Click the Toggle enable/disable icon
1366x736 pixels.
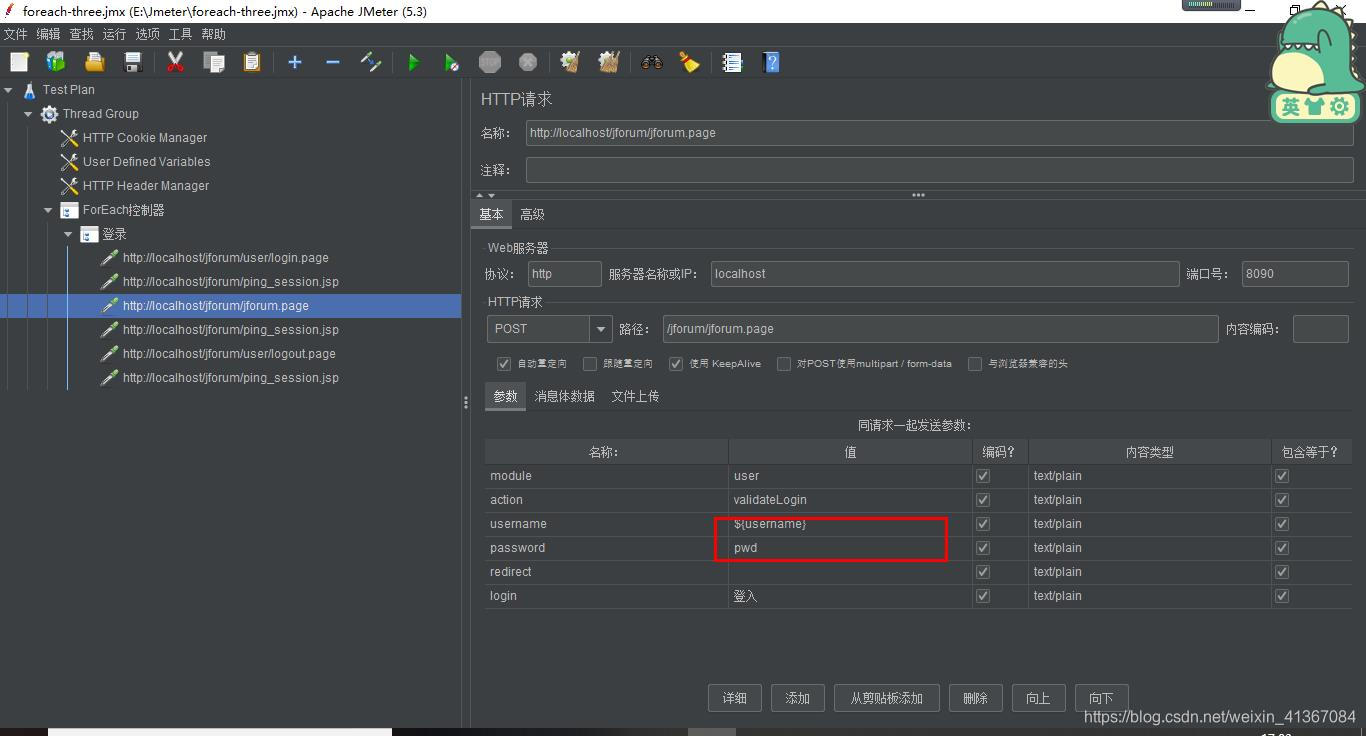[370, 62]
